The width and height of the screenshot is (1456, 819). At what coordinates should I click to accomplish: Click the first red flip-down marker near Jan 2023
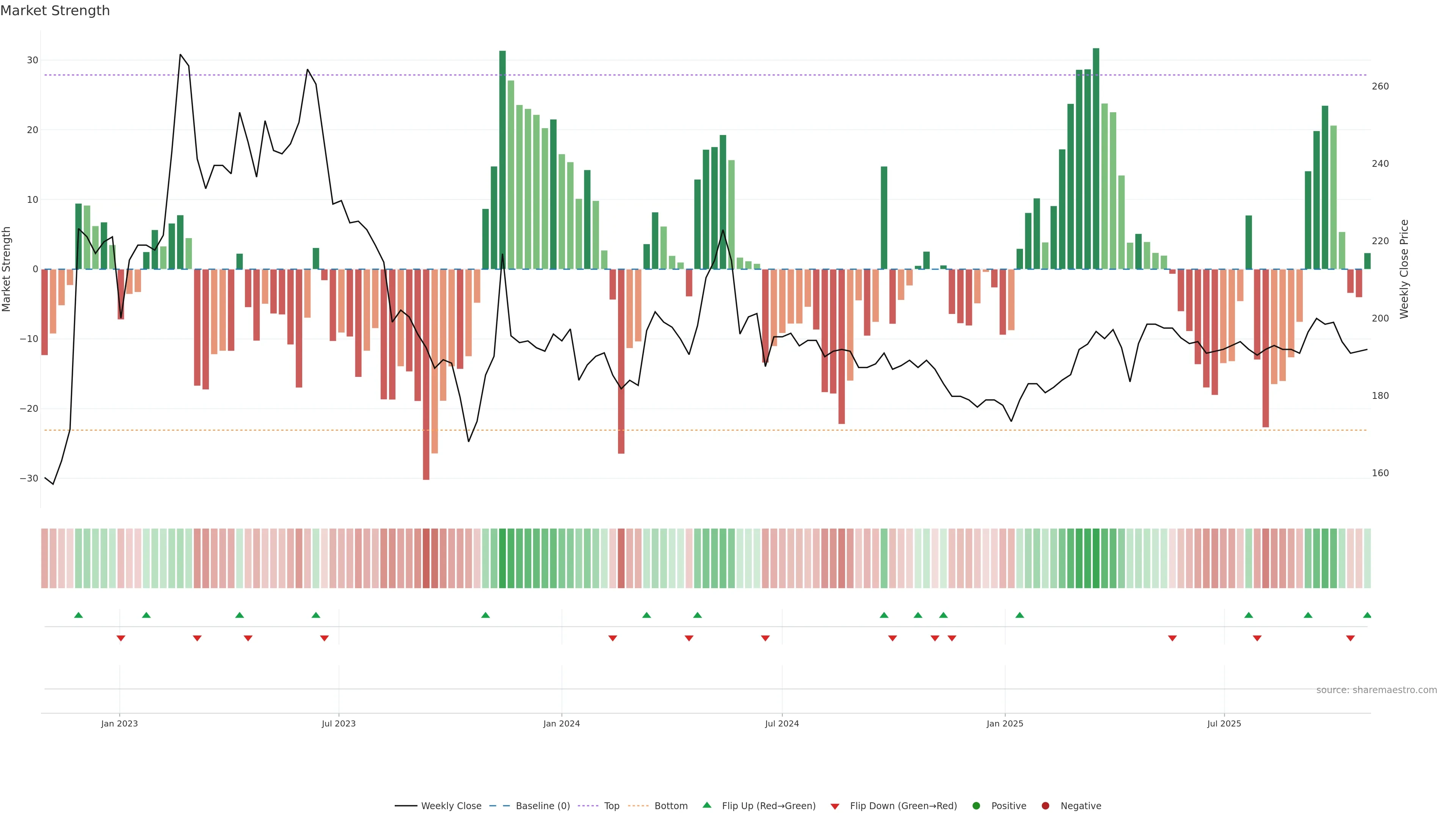coord(121,638)
